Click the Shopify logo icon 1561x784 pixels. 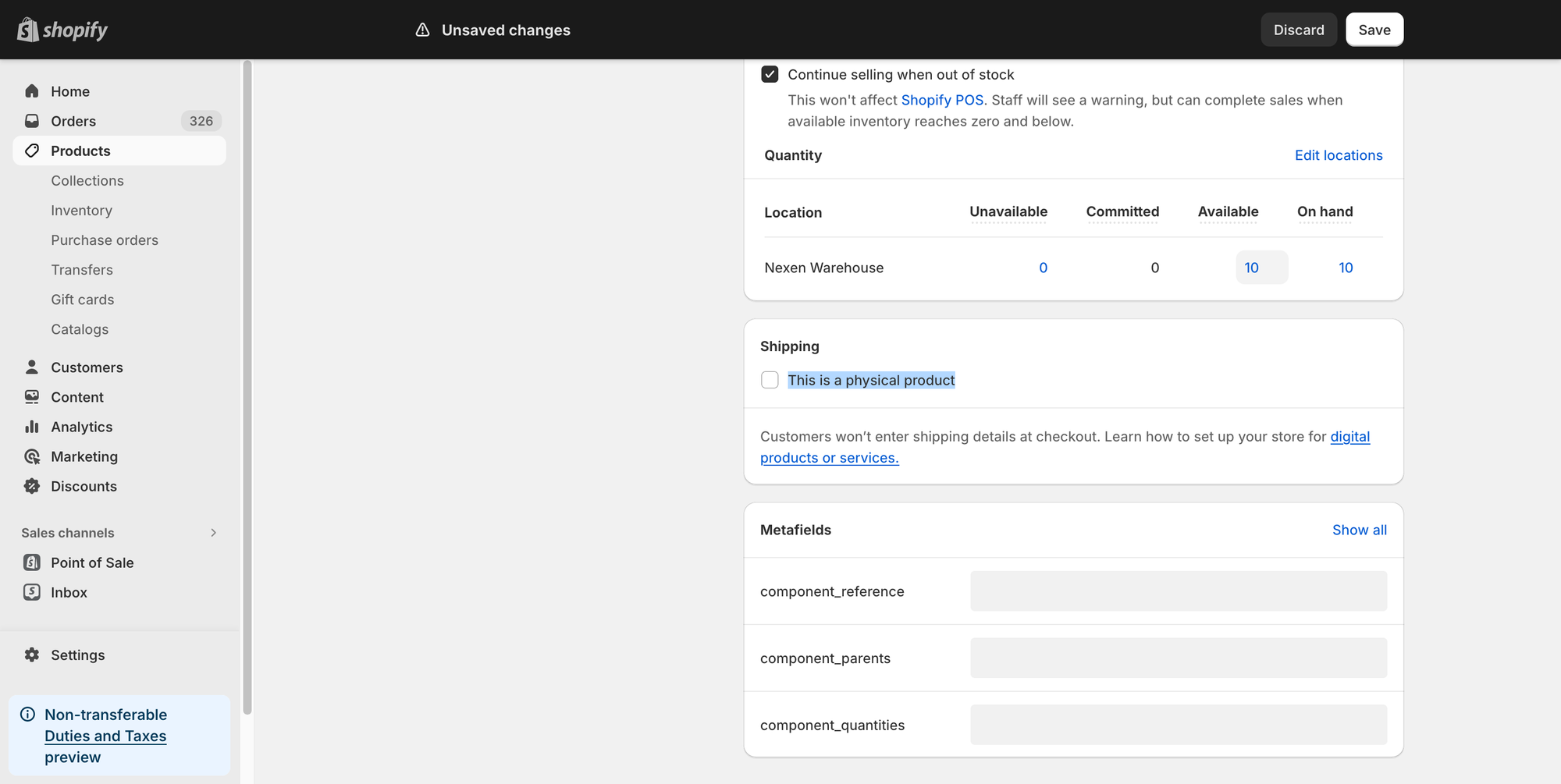tap(28, 30)
